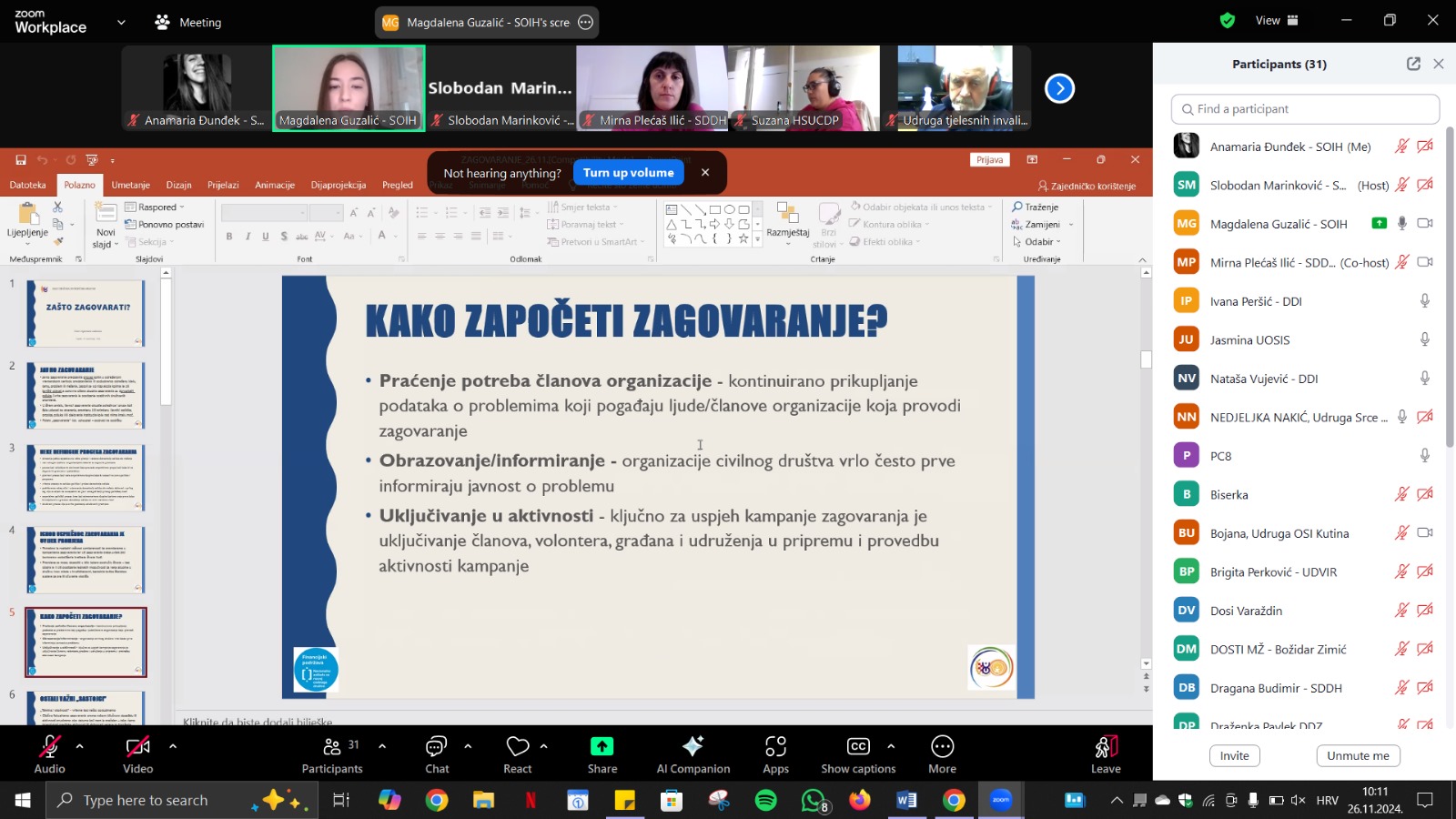Open React emoji menu
The image size is (1456, 819).
click(518, 755)
